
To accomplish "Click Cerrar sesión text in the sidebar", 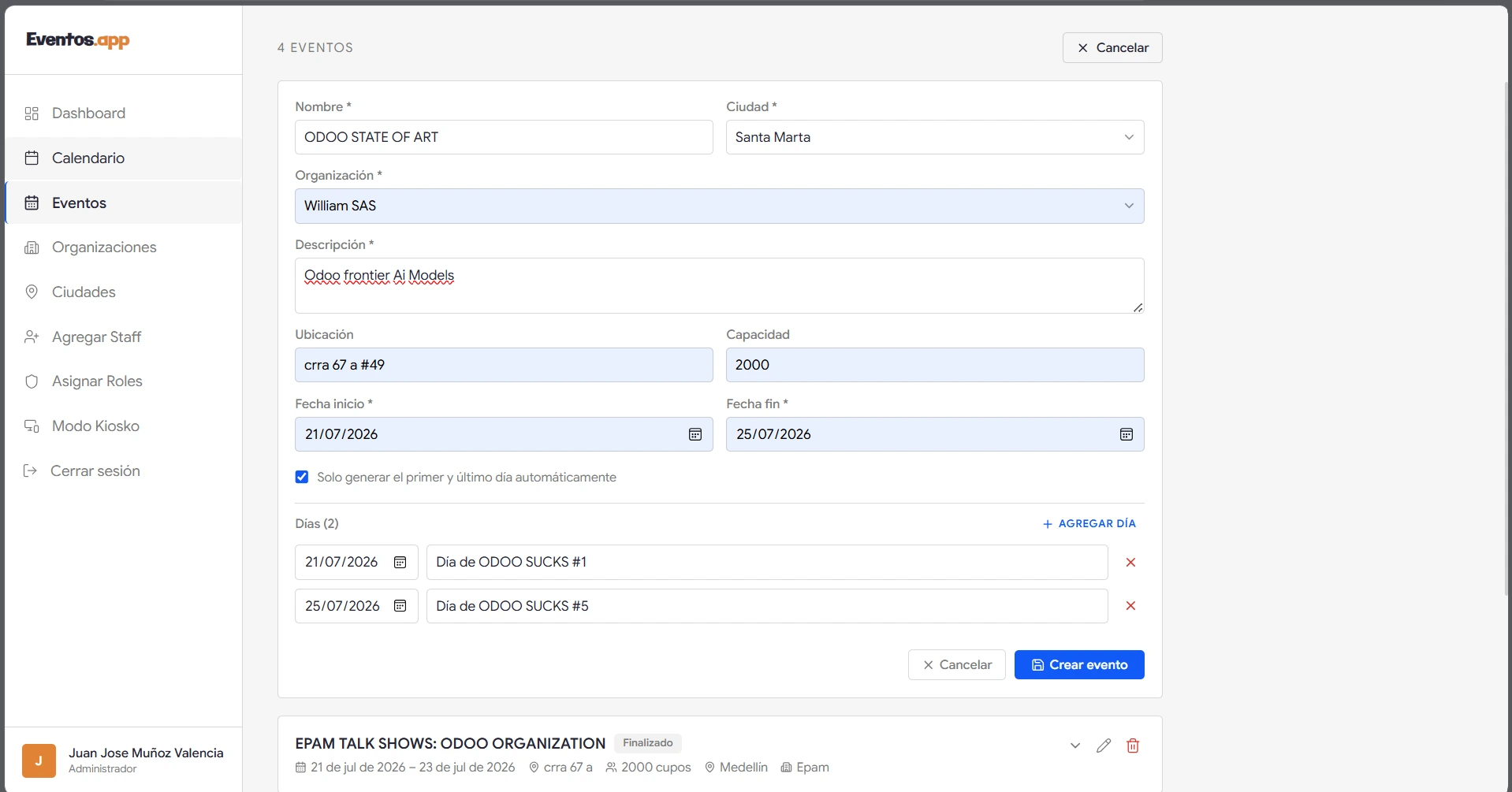I will click(x=95, y=471).
